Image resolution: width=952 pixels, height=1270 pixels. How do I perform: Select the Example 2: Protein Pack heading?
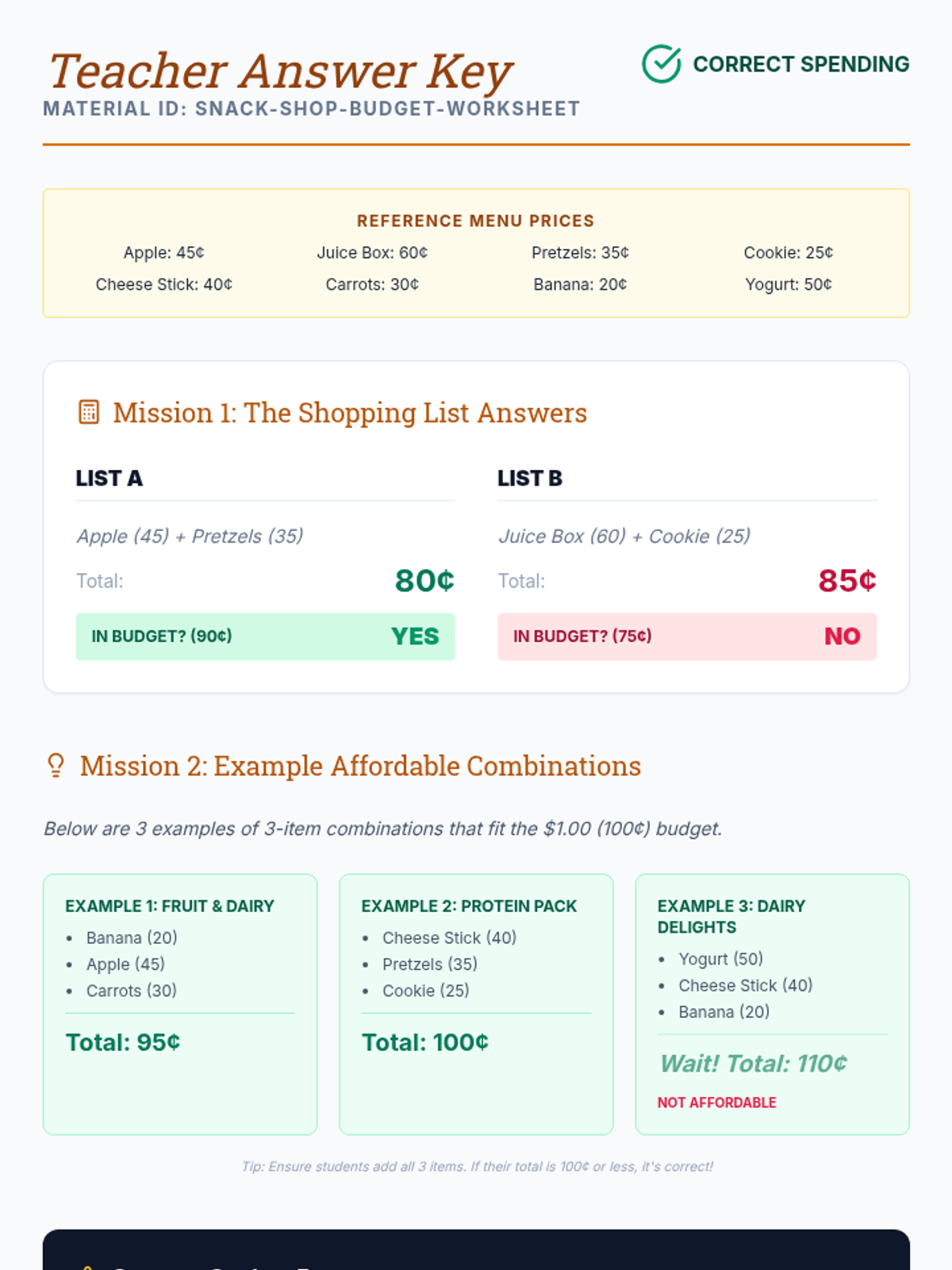click(x=469, y=906)
